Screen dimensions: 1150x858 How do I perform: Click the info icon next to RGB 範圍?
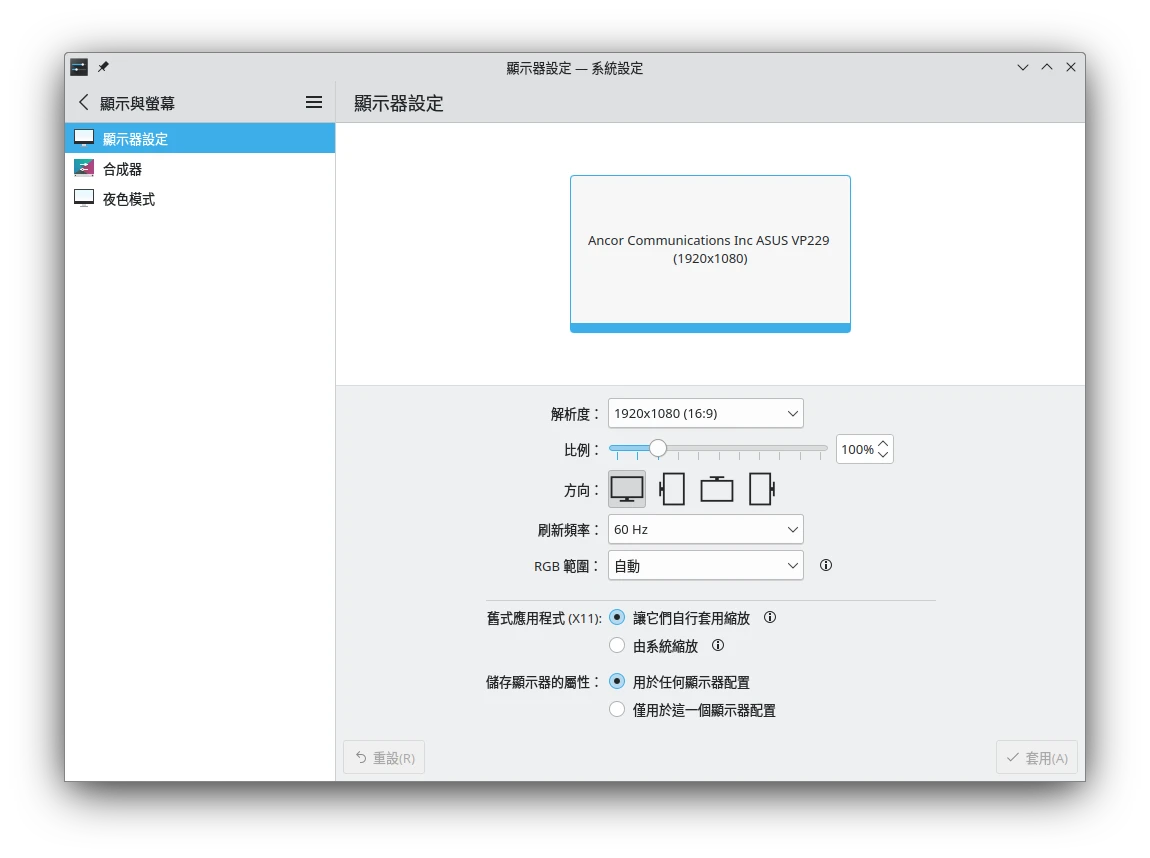(x=826, y=565)
